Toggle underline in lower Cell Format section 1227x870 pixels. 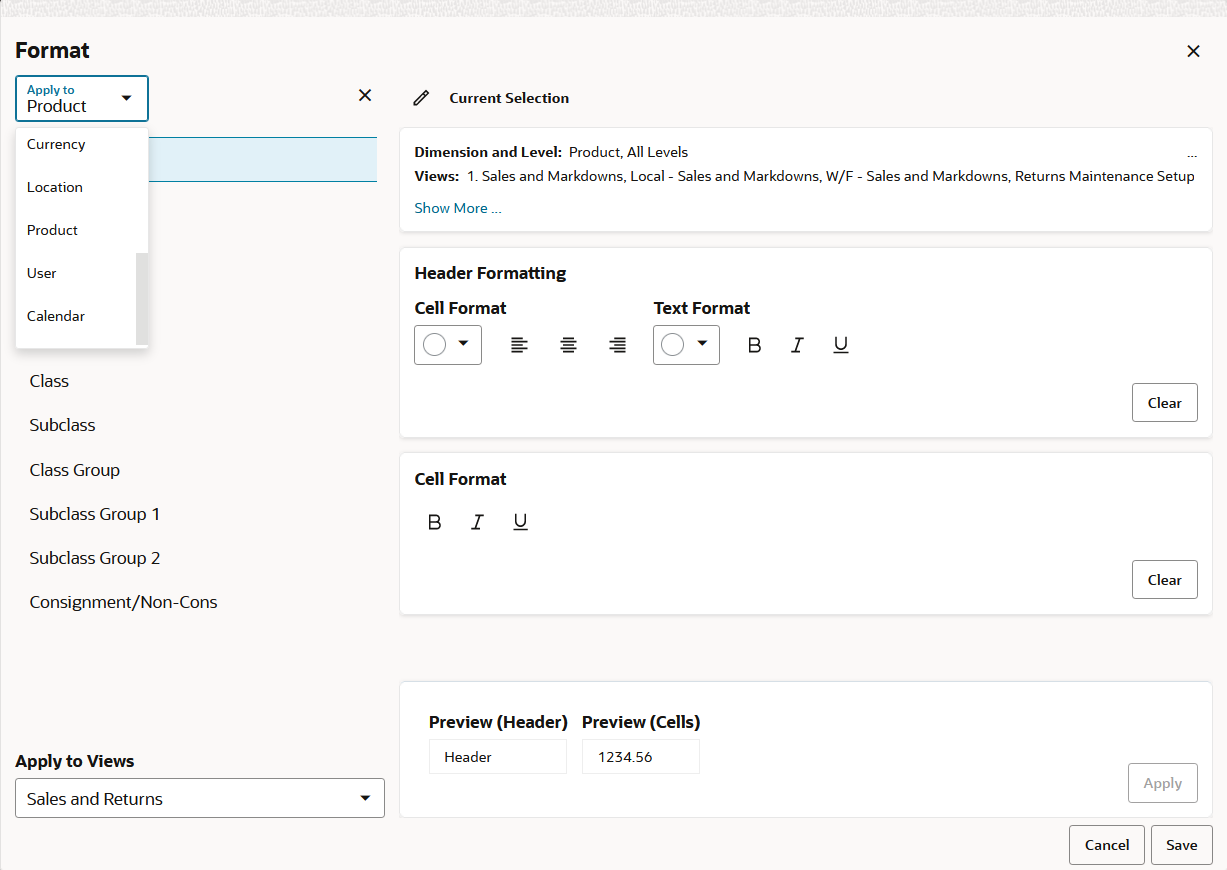(x=520, y=522)
